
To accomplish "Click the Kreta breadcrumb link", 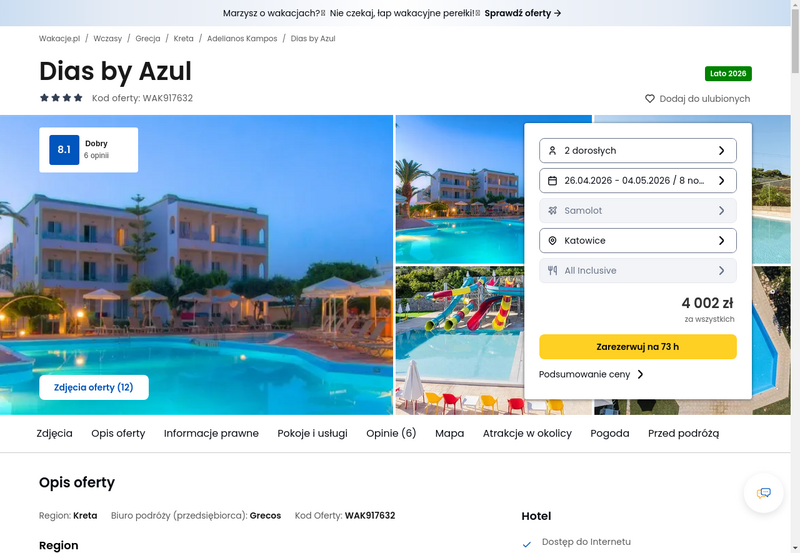I will (x=183, y=38).
